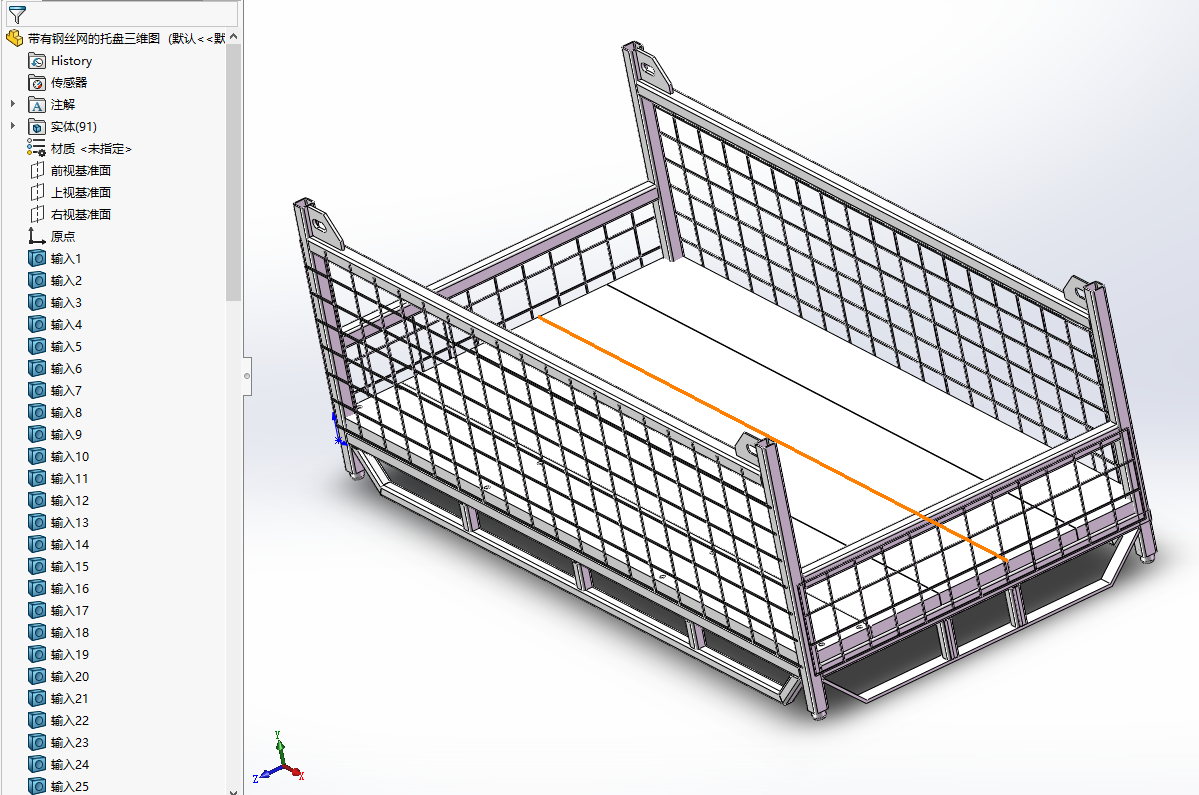Screen dimensions: 1199x795
Task: Click the feature tree scroll-up arrow
Action: tap(233, 37)
